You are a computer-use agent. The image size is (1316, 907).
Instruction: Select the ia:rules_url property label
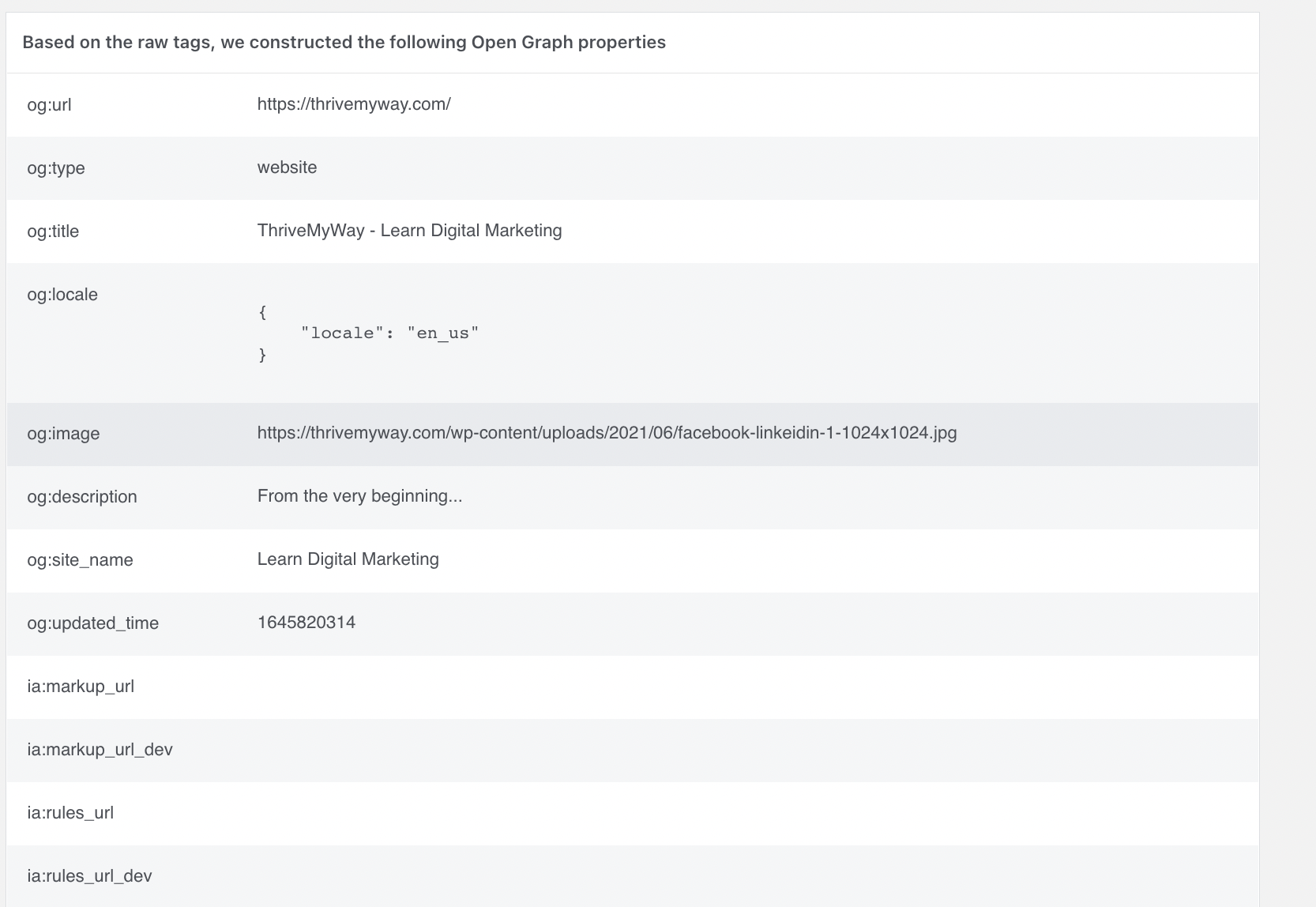click(x=70, y=813)
